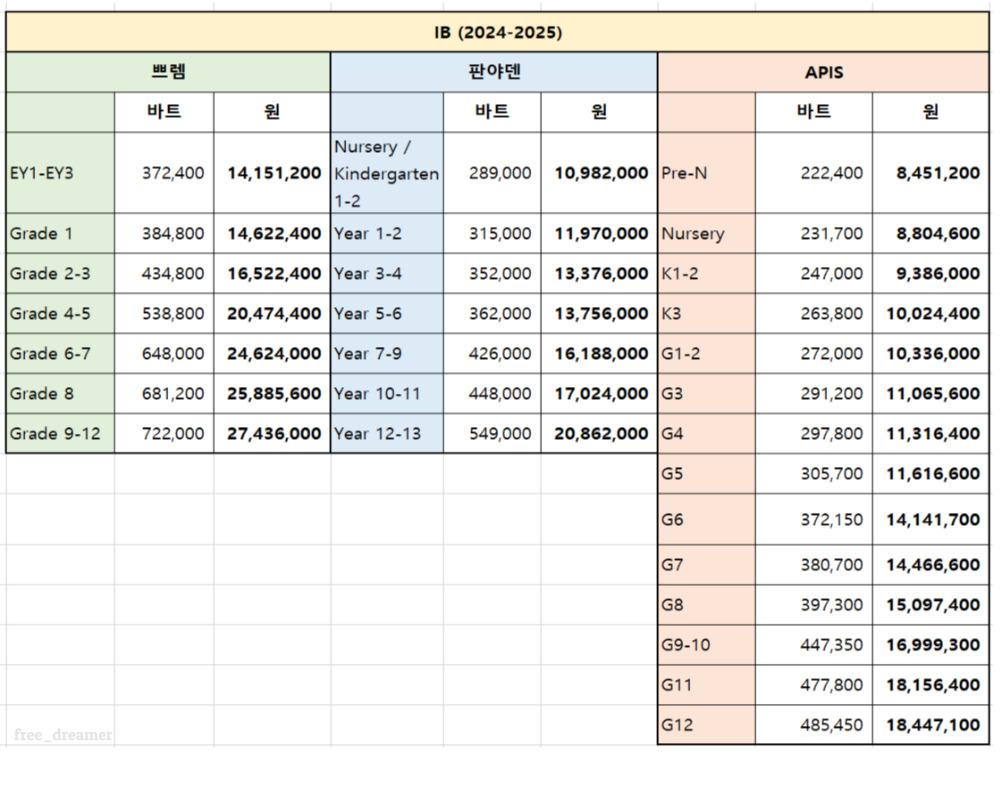Click the Grade 9-12 label cell
This screenshot has height=800, width=1000.
(61, 434)
